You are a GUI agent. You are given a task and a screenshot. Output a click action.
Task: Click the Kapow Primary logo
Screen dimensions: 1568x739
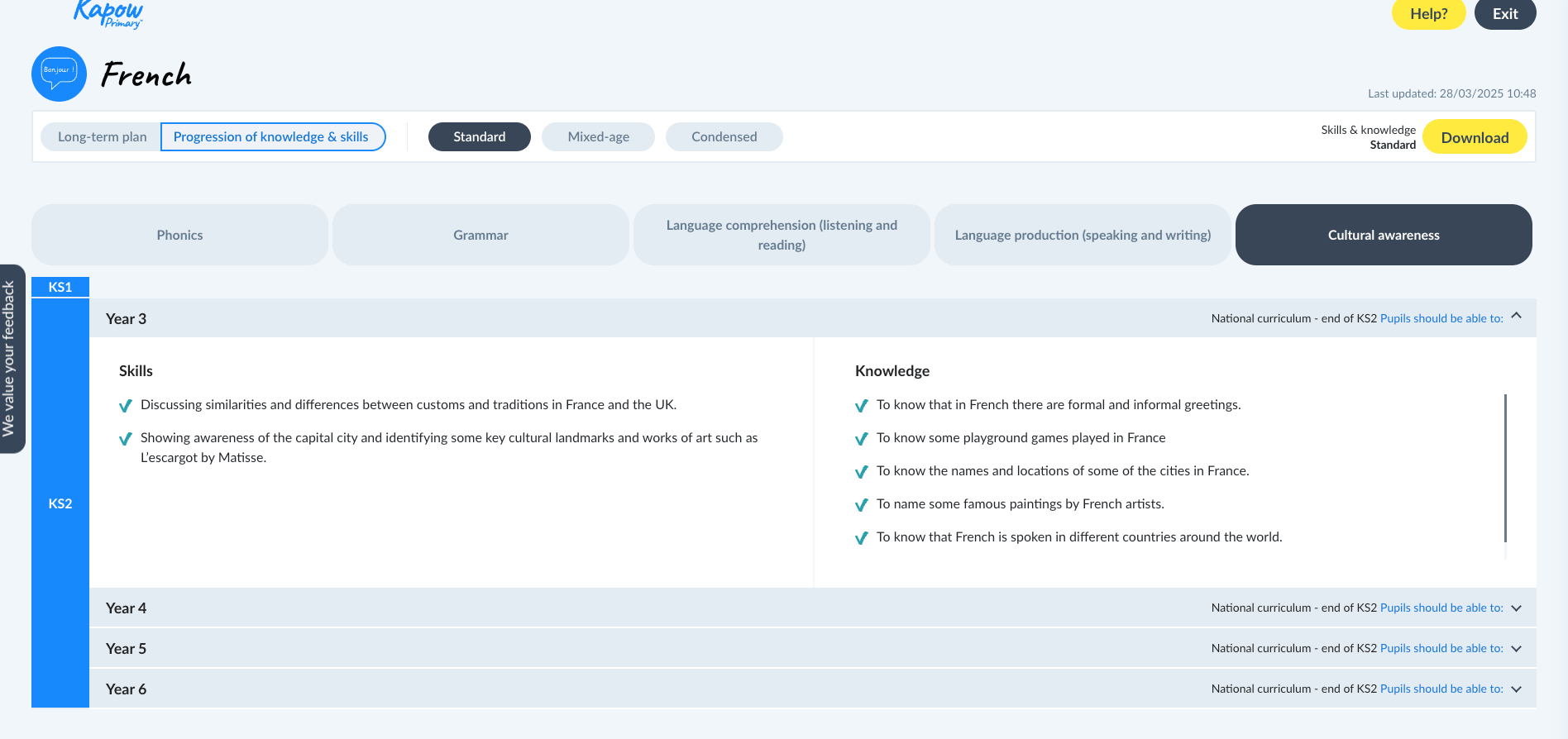point(108,14)
